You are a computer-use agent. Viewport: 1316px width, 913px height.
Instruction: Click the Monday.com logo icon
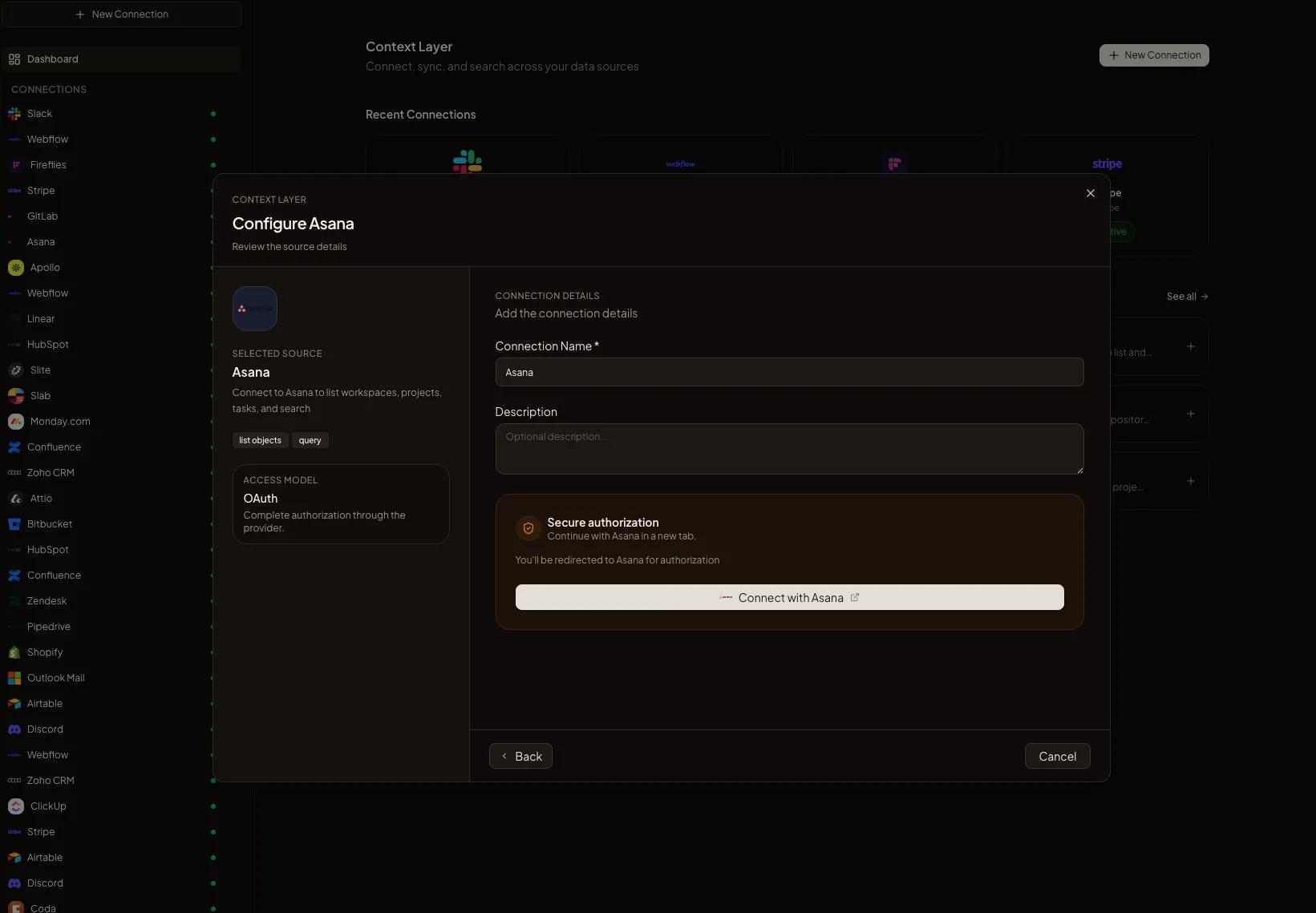pos(16,422)
